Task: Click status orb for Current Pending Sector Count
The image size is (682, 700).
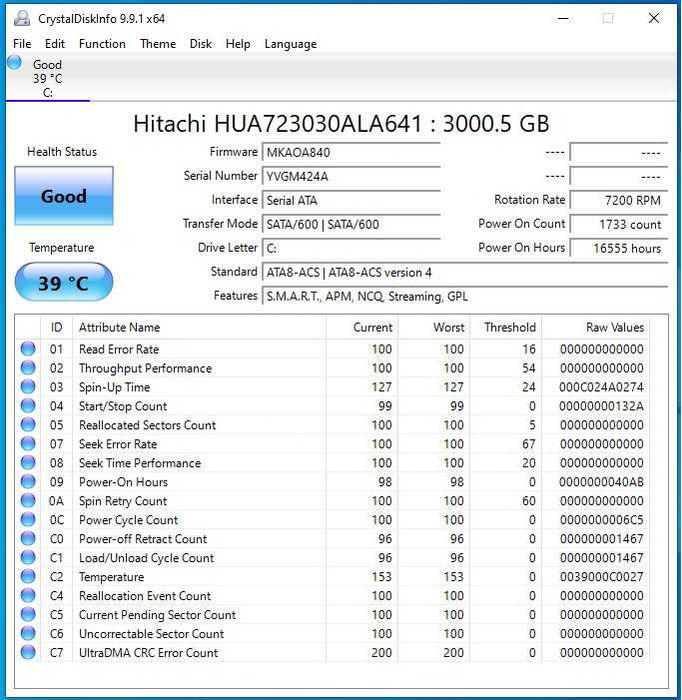Action: click(x=28, y=614)
